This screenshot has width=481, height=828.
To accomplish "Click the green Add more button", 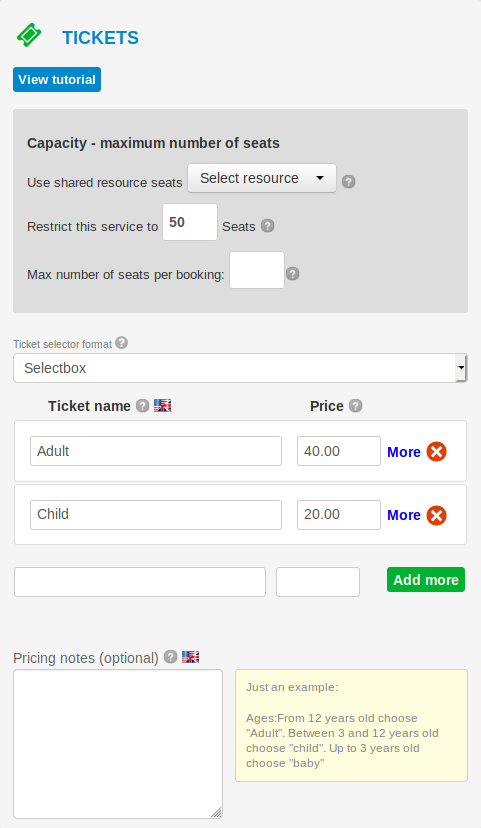I will 426,580.
